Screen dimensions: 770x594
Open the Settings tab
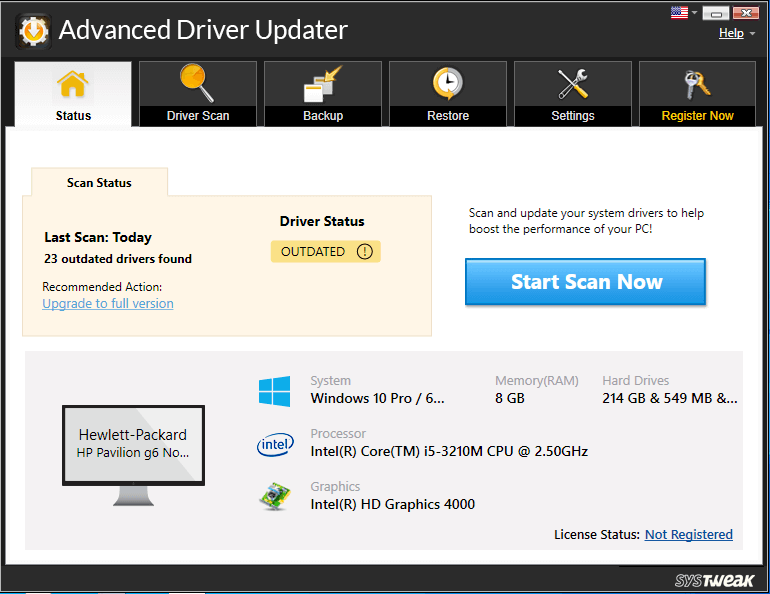point(573,94)
